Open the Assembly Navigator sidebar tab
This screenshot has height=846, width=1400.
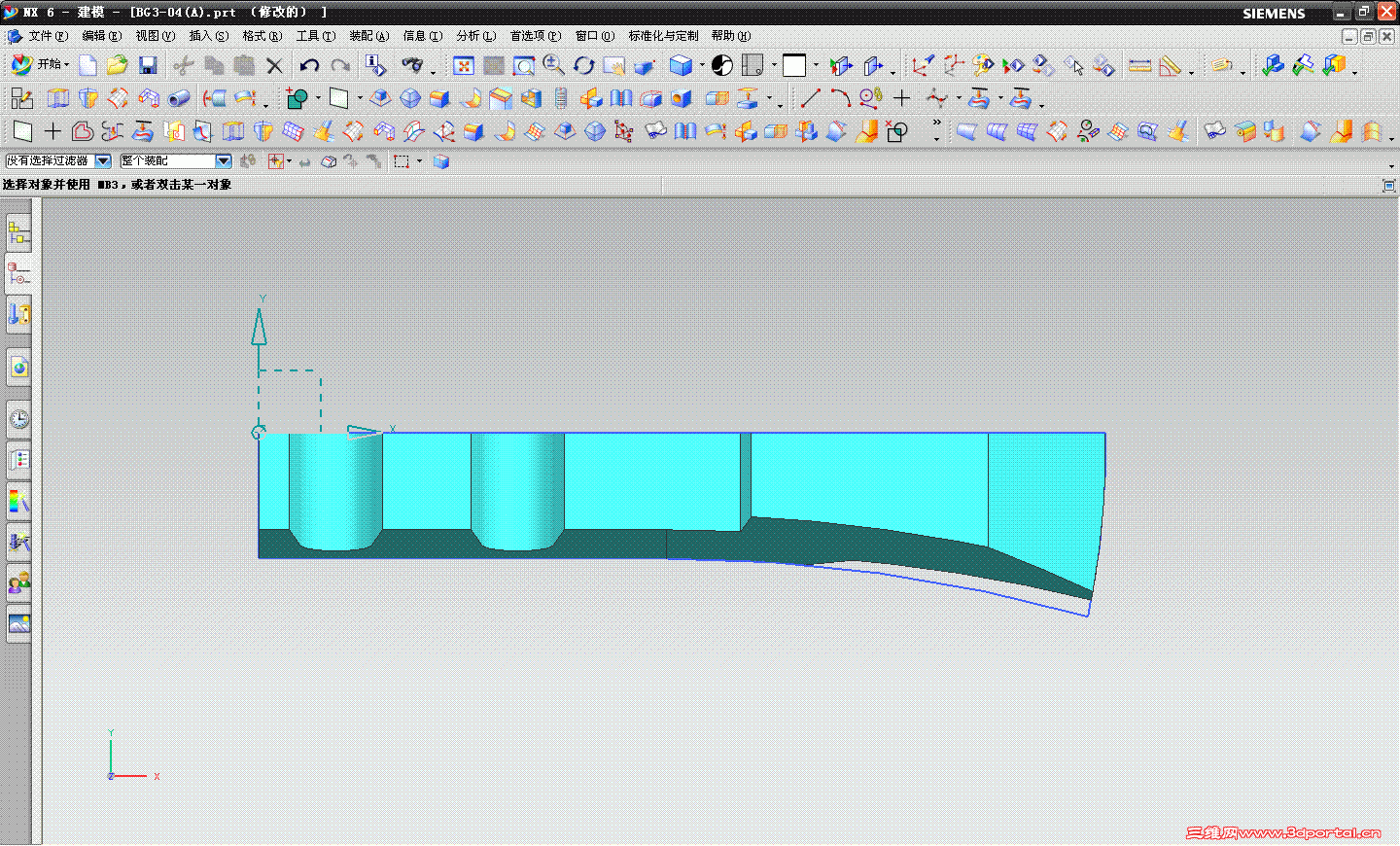click(18, 233)
